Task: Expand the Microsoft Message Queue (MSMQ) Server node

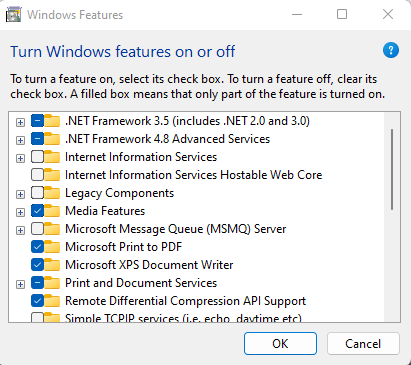Action: pyautogui.click(x=20, y=230)
